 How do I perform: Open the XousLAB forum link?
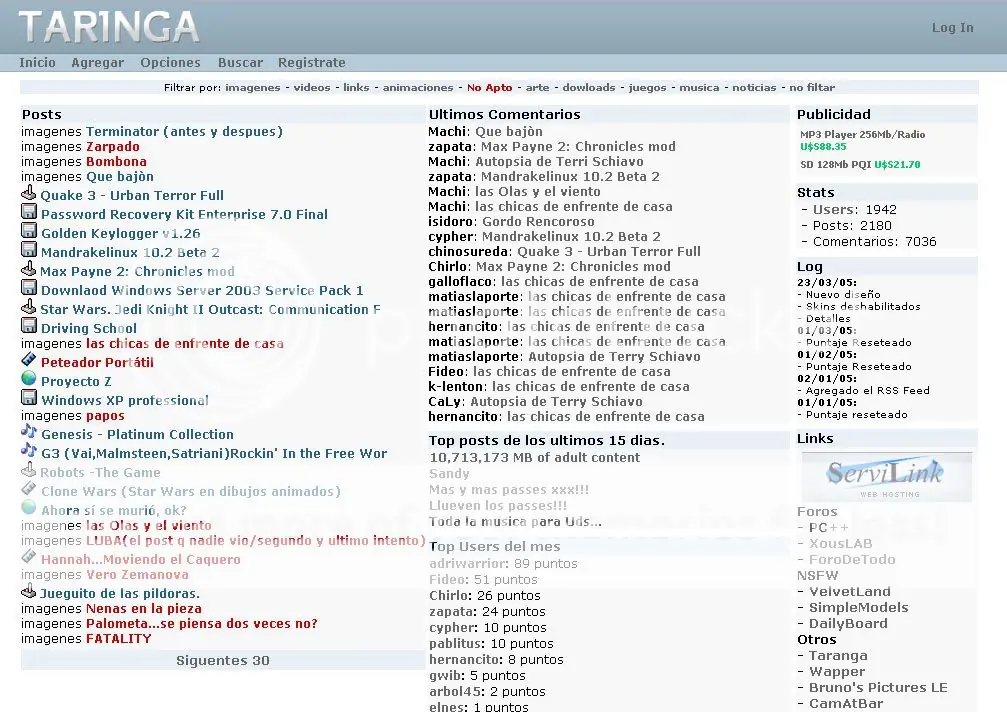840,543
